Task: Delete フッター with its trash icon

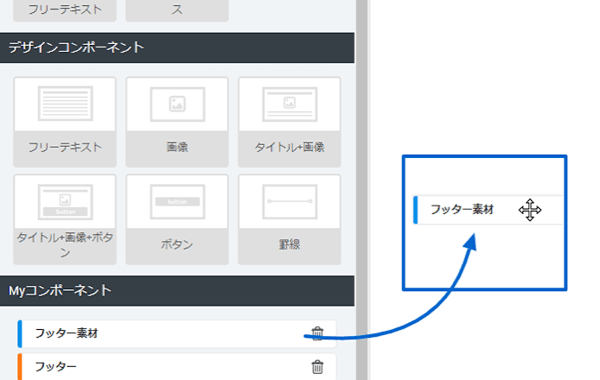Action: click(x=317, y=367)
